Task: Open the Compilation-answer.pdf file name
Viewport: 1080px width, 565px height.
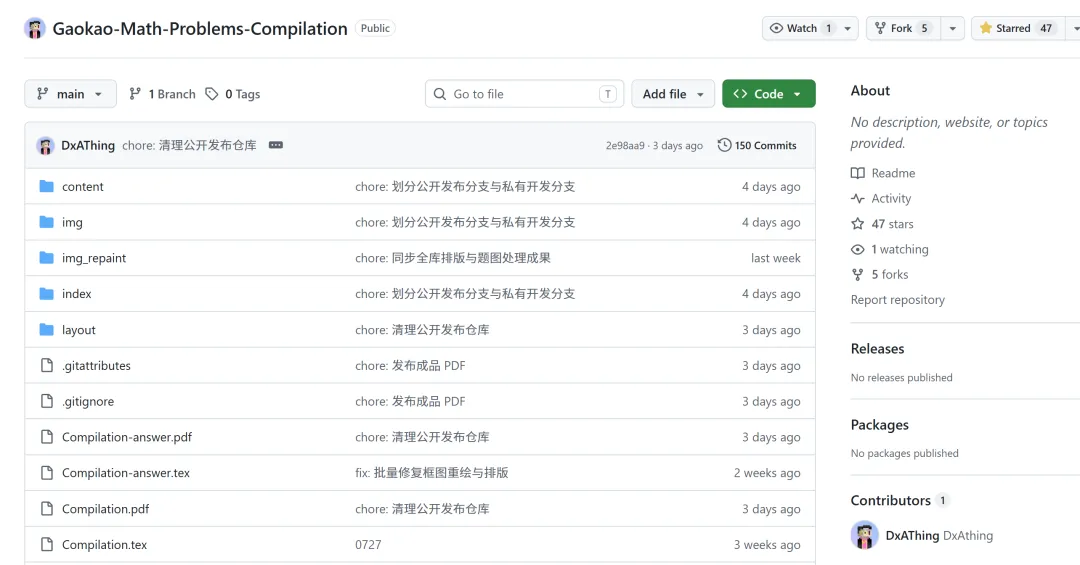Action: click(127, 437)
